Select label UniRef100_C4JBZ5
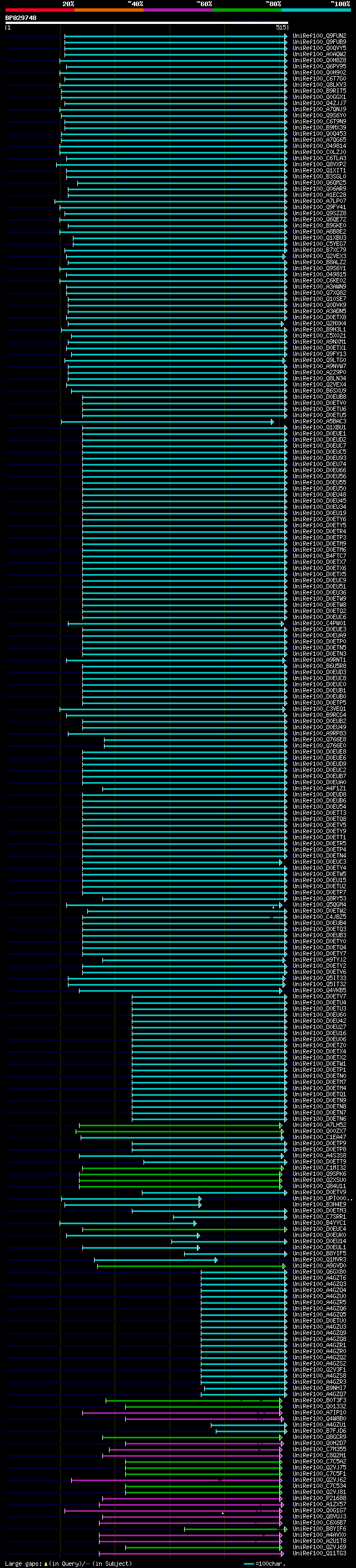356x1568 pixels. coord(319,917)
